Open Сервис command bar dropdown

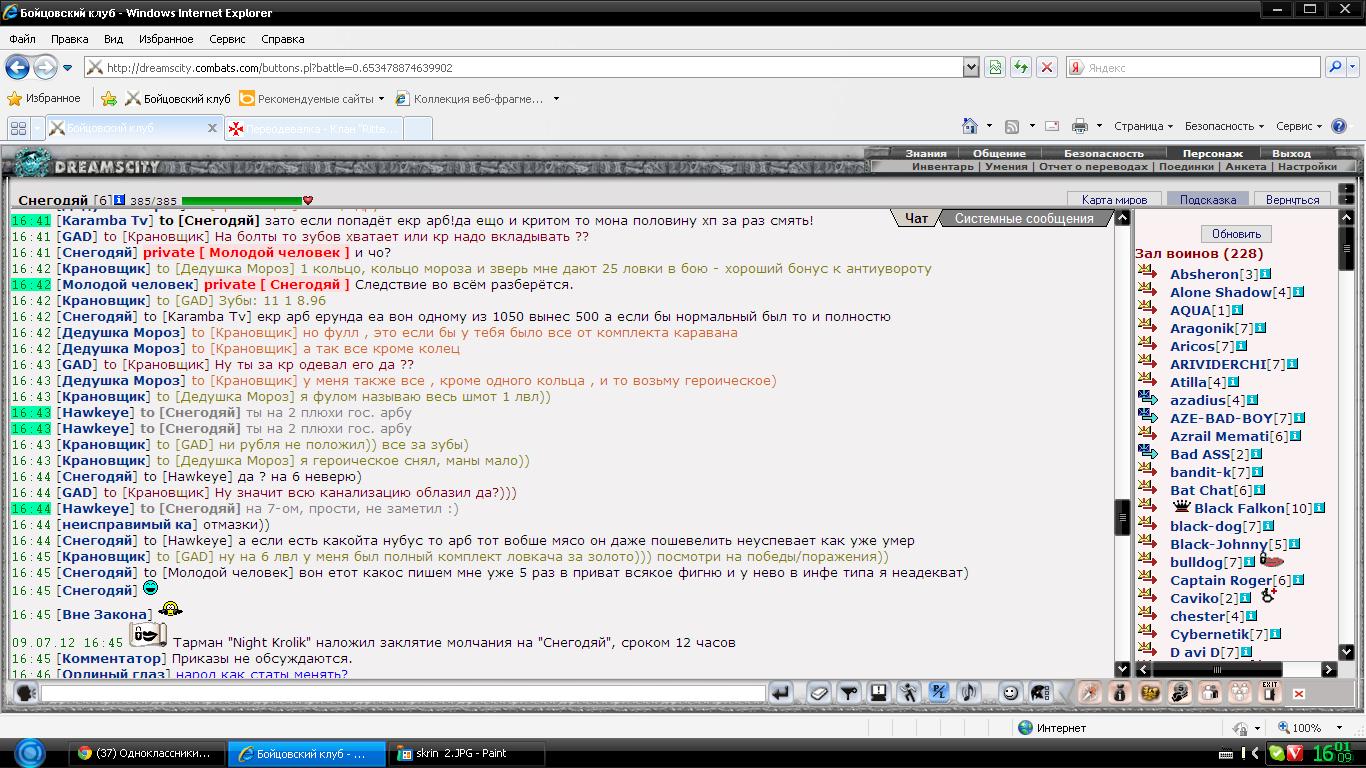click(x=1299, y=126)
